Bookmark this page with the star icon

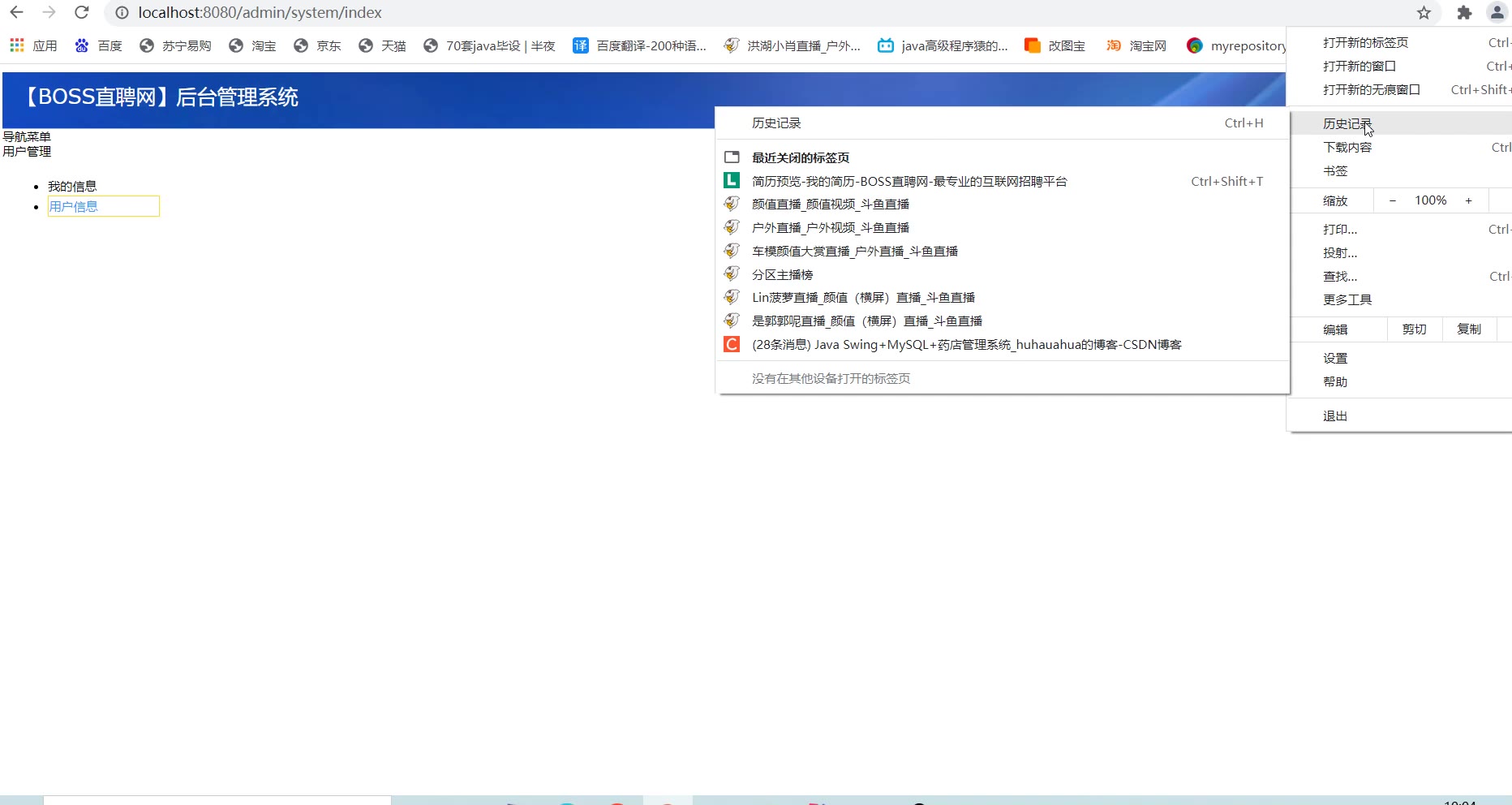pyautogui.click(x=1424, y=12)
